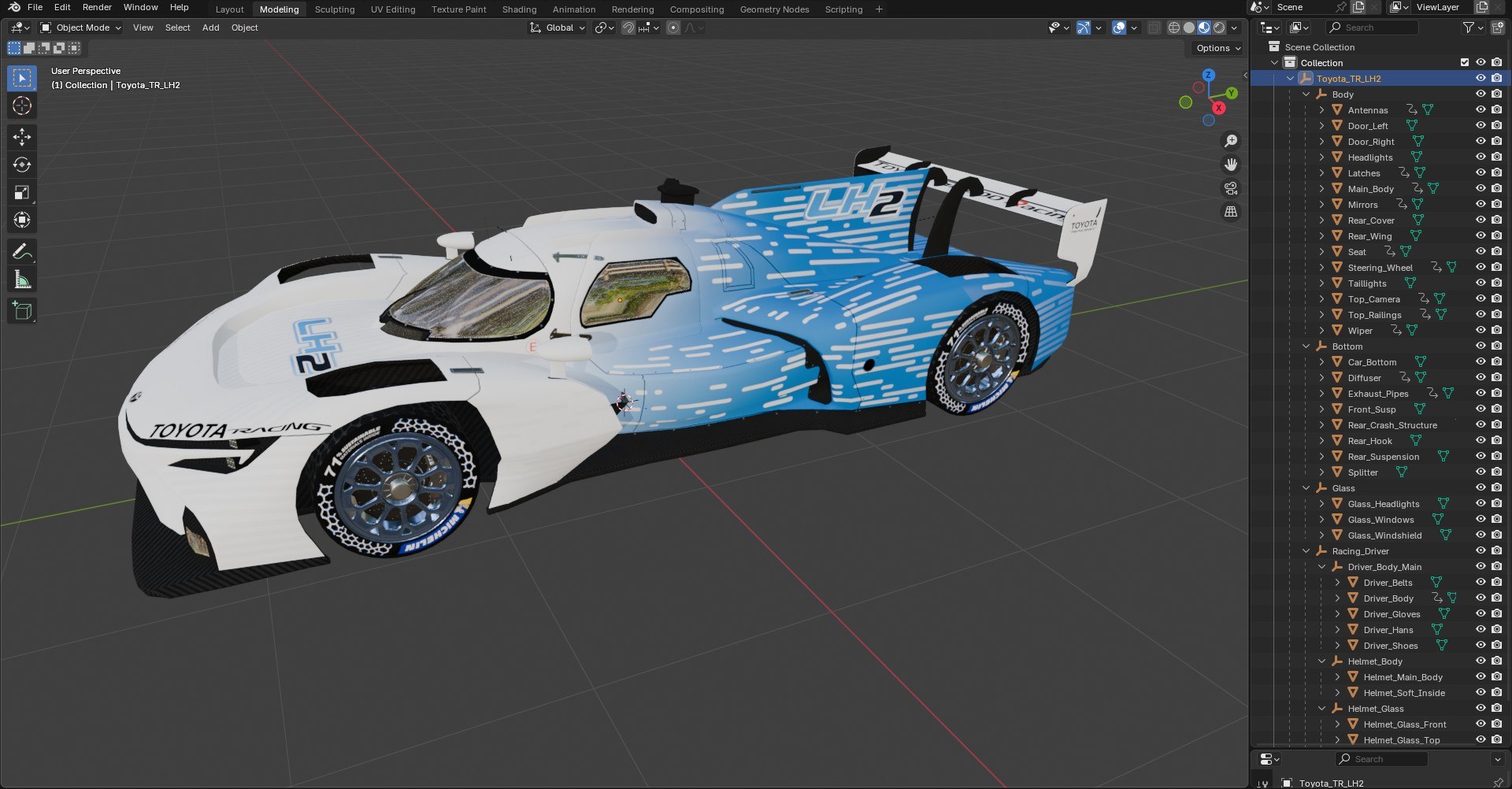Activate the Move tool

pos(22,137)
